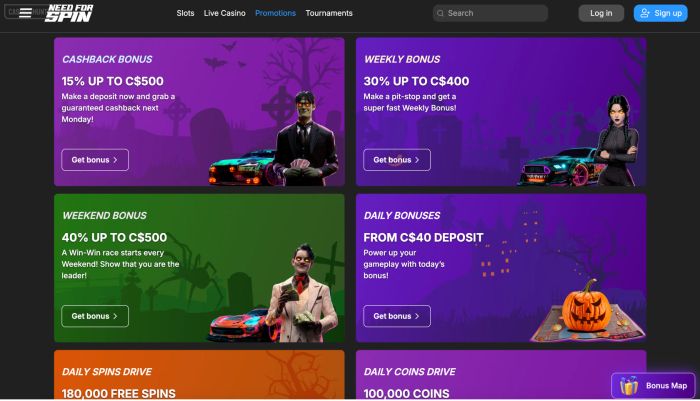Viewport: 700px width, 401px height.
Task: Get bonus for Weekly Bonus offer
Action: tap(397, 160)
